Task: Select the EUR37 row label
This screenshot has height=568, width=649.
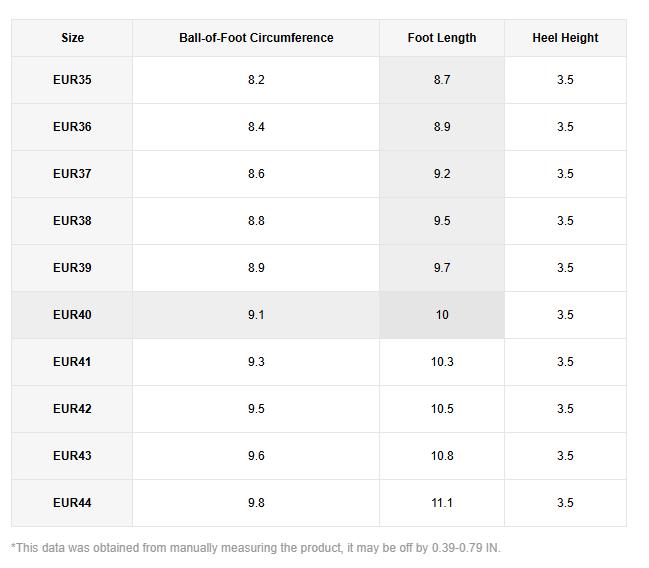Action: 72,174
